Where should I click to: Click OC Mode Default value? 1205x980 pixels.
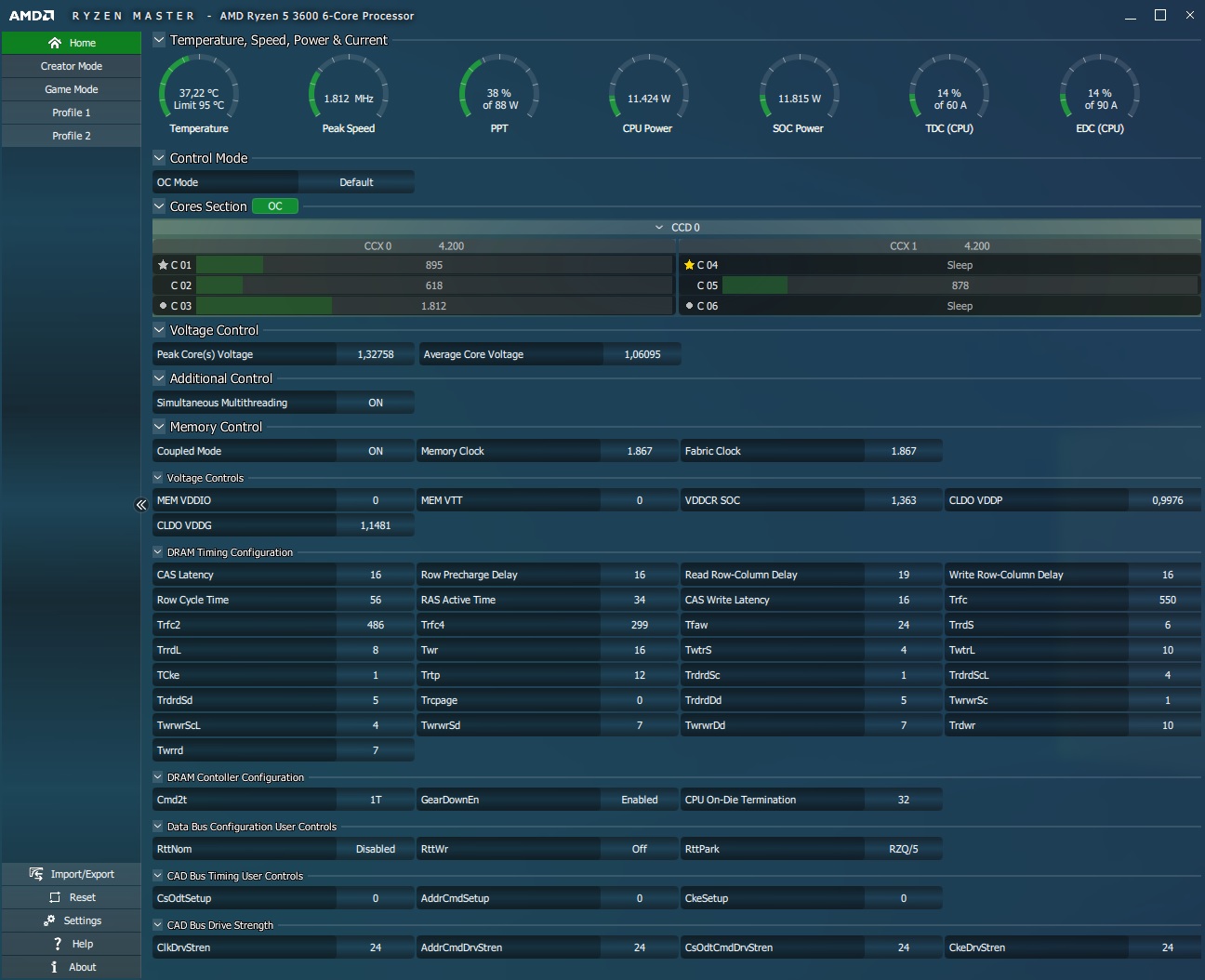(x=356, y=182)
